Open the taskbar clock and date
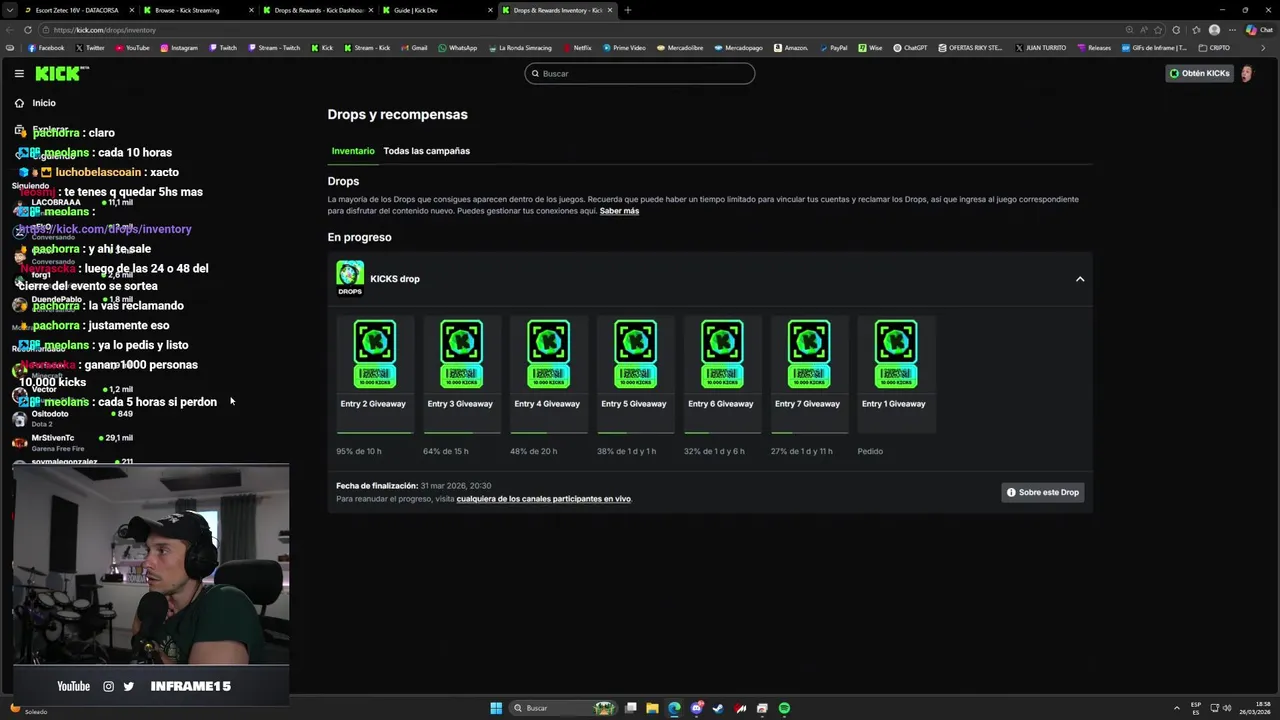 [1255, 708]
